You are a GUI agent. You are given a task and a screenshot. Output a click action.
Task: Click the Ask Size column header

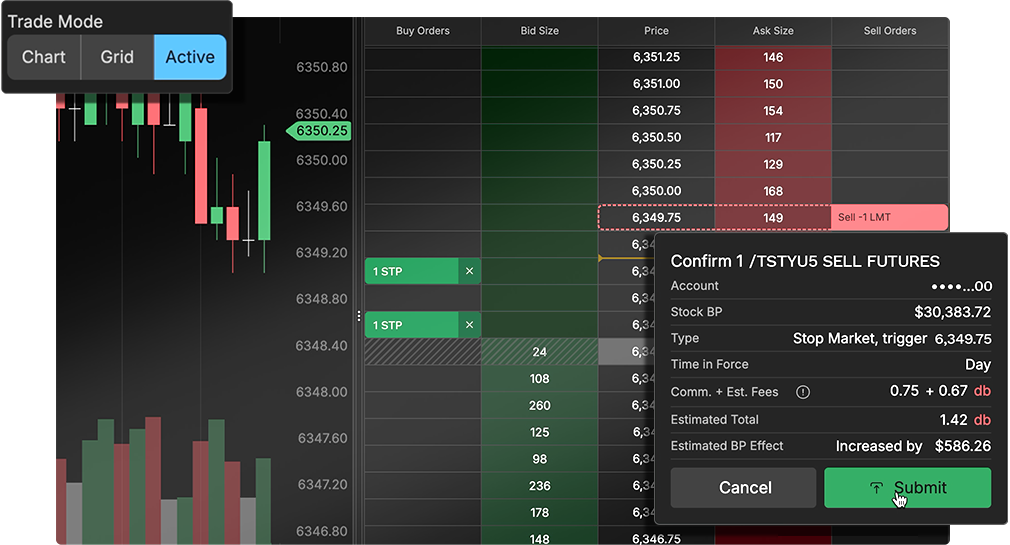773,31
